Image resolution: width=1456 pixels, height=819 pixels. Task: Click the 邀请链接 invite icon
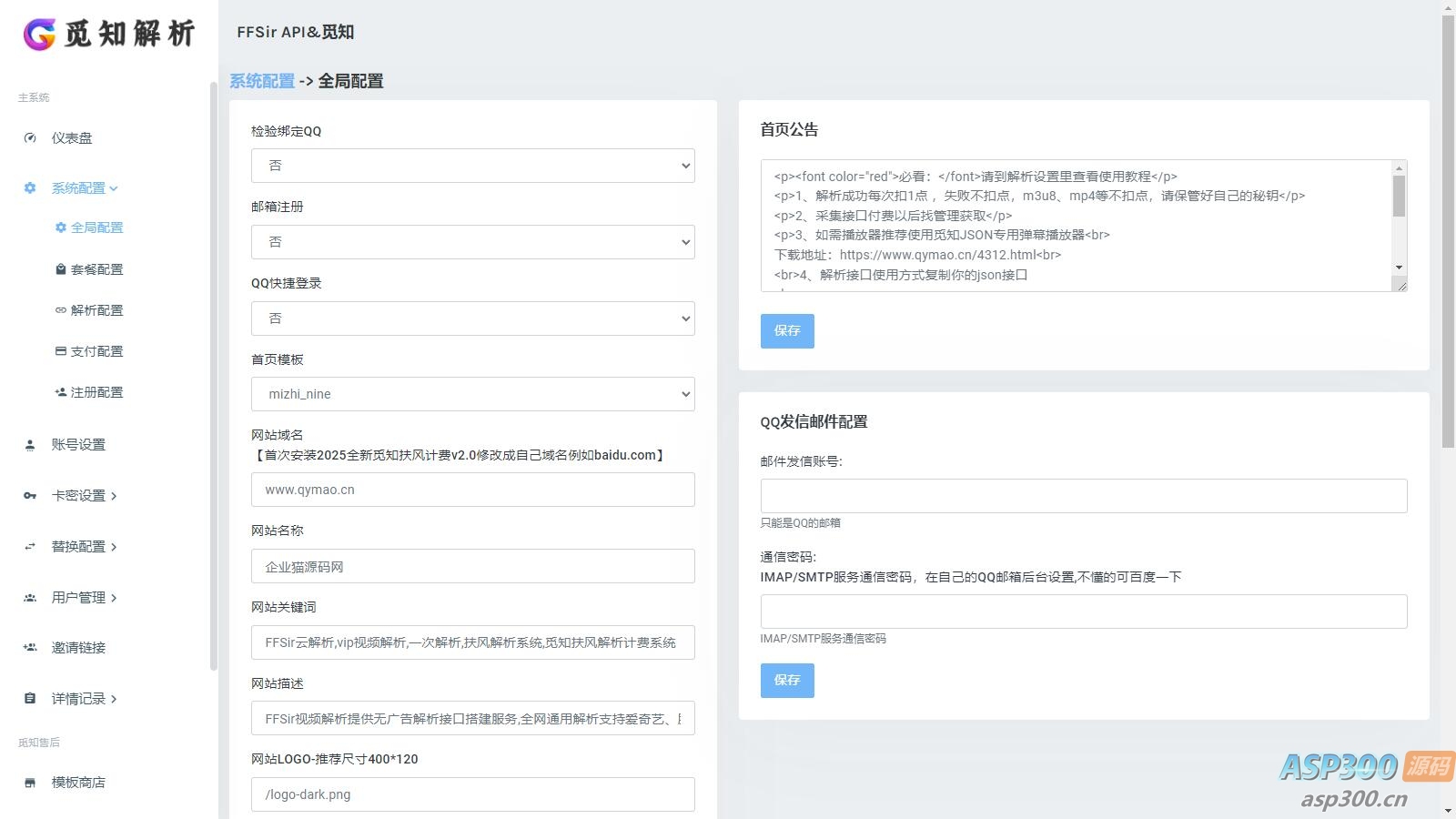(29, 647)
